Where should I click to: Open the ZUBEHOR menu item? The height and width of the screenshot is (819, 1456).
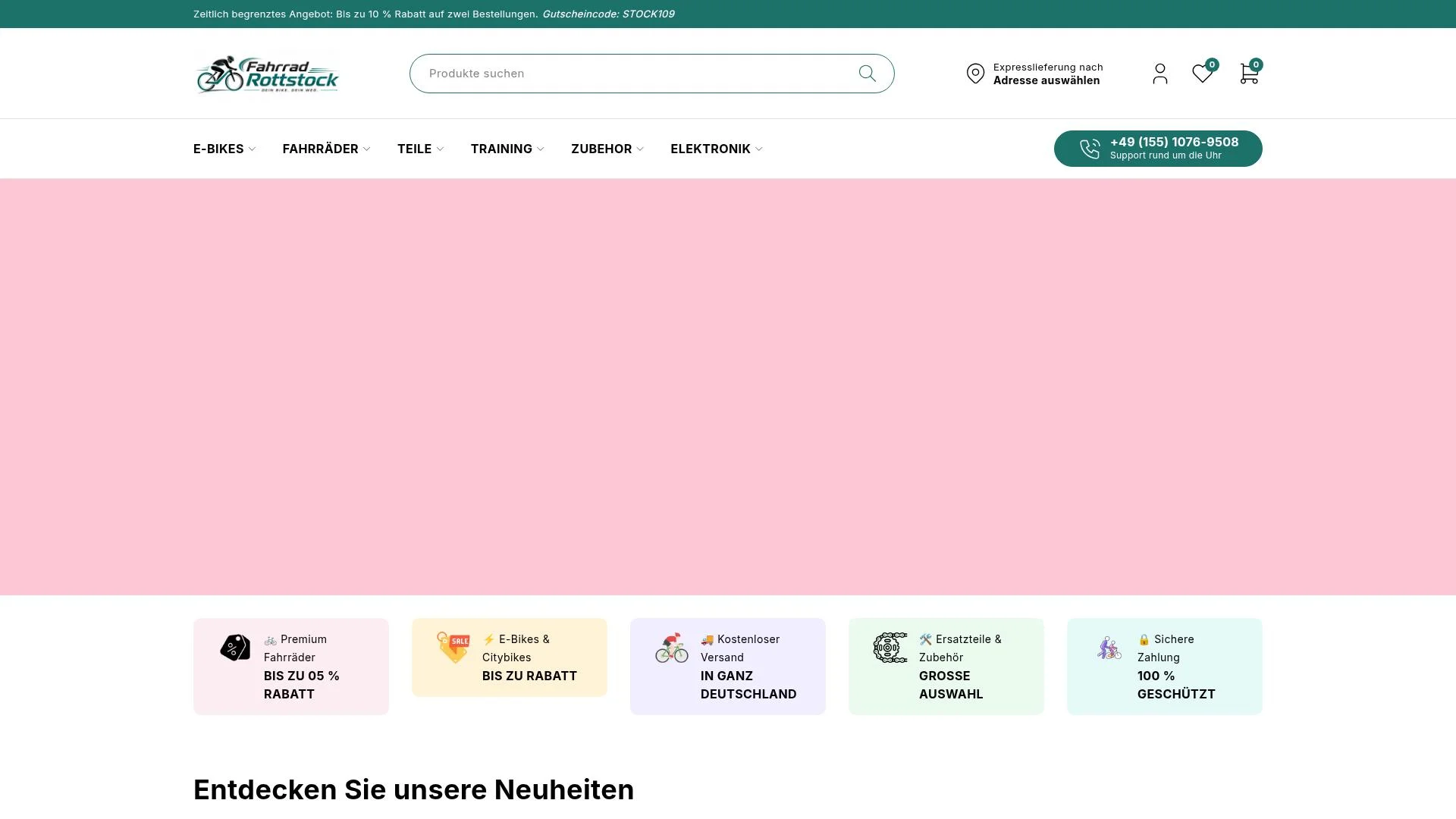pos(601,149)
